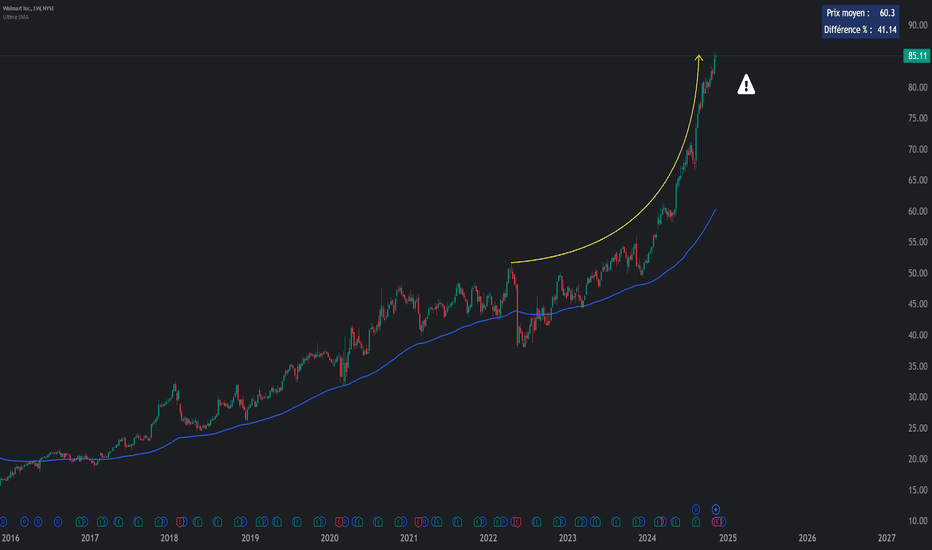The height and width of the screenshot is (550, 932).
Task: Click the 2019 time axis label
Action: [250, 538]
